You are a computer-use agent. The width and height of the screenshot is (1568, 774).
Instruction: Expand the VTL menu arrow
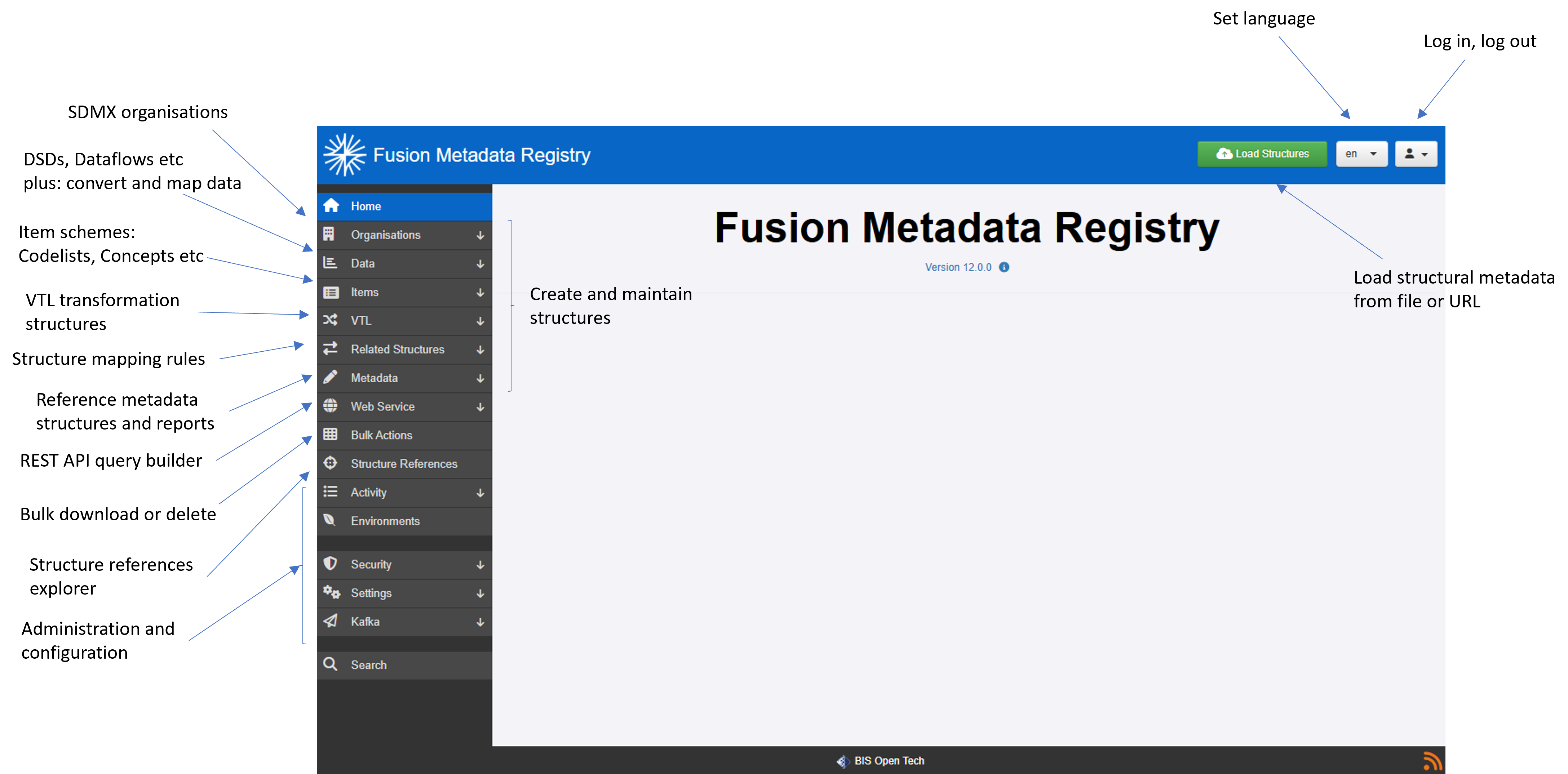pyautogui.click(x=480, y=321)
